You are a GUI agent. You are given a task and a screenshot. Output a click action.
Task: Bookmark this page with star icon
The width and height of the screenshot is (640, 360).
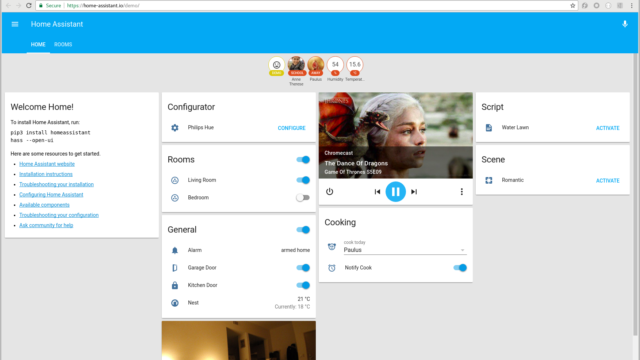pyautogui.click(x=573, y=5)
